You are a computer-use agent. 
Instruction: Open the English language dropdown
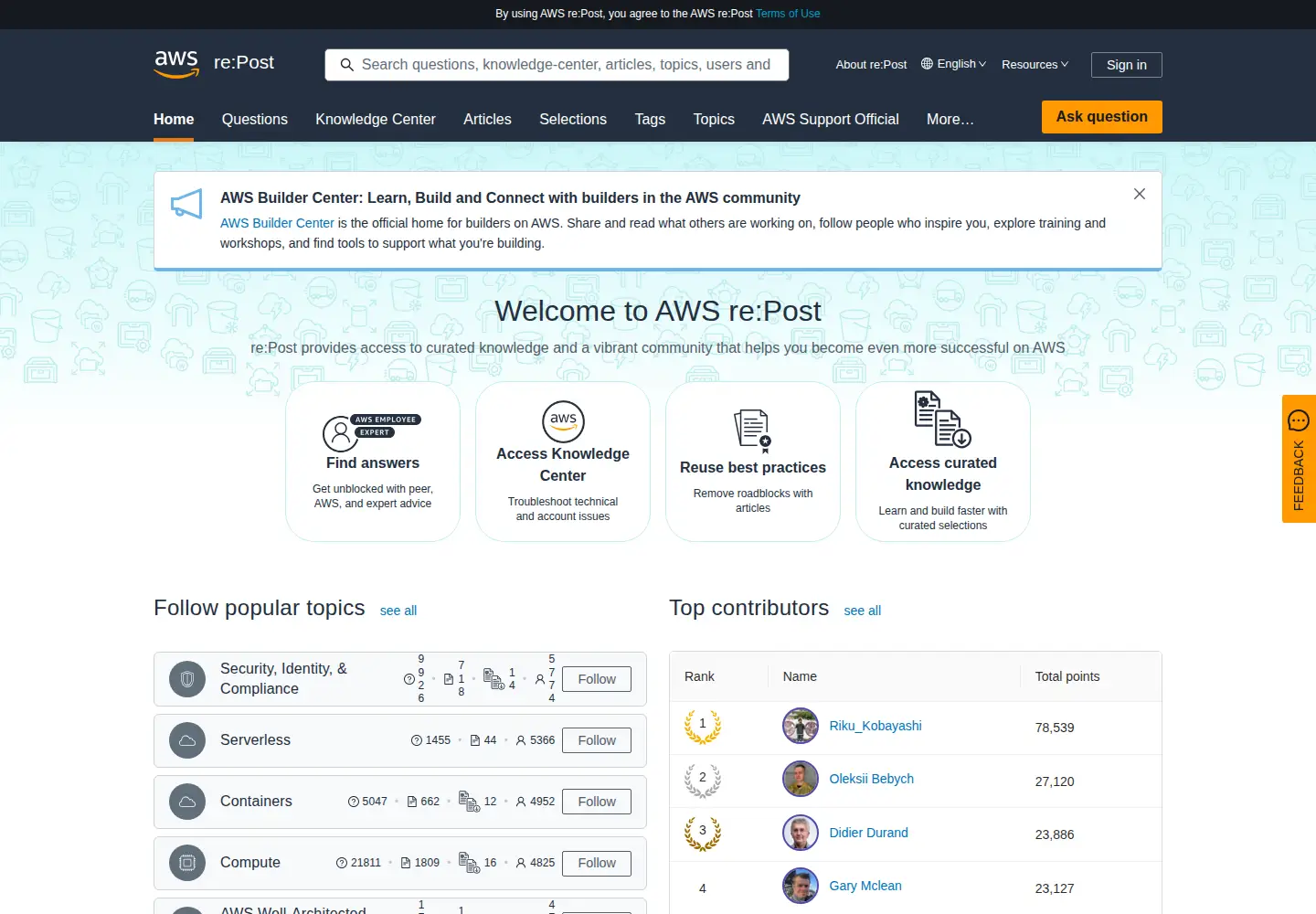pyautogui.click(x=953, y=64)
